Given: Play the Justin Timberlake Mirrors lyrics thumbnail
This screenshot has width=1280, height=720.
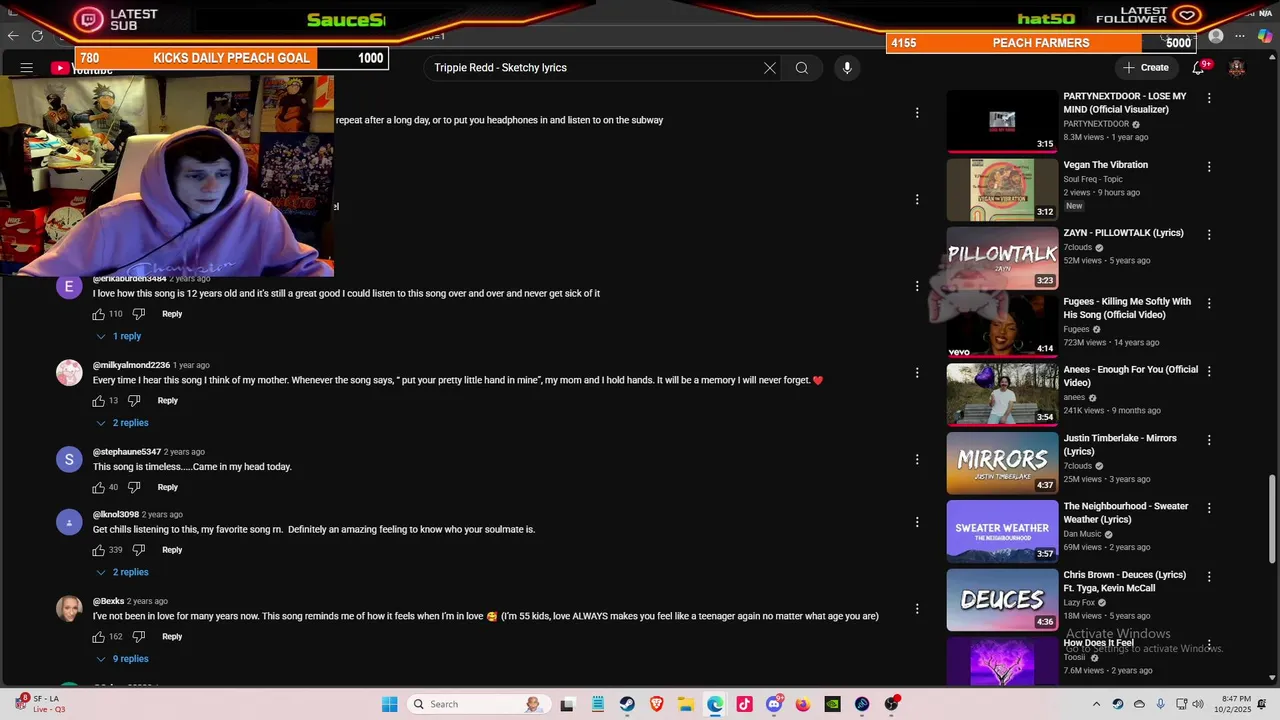Looking at the screenshot, I should click(x=1002, y=463).
